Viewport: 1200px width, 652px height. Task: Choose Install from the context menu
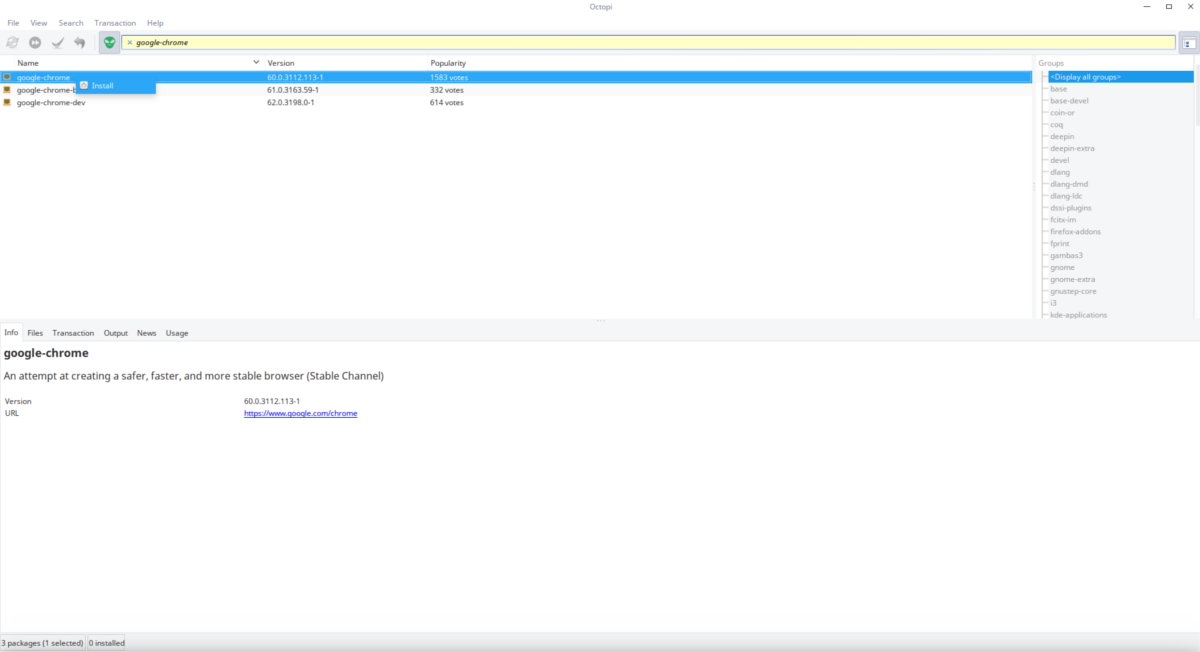pos(116,85)
